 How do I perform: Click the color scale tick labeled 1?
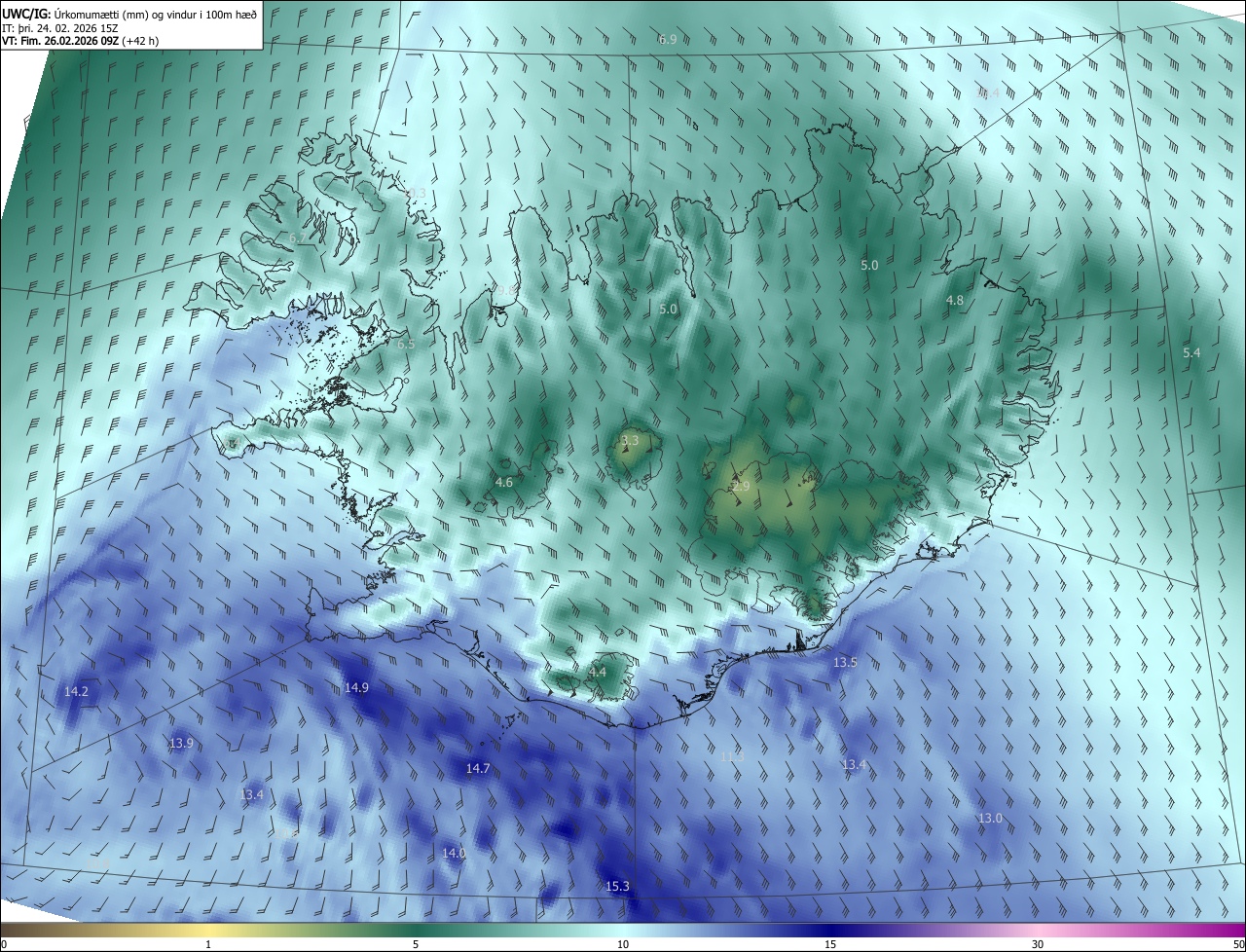pos(208,944)
